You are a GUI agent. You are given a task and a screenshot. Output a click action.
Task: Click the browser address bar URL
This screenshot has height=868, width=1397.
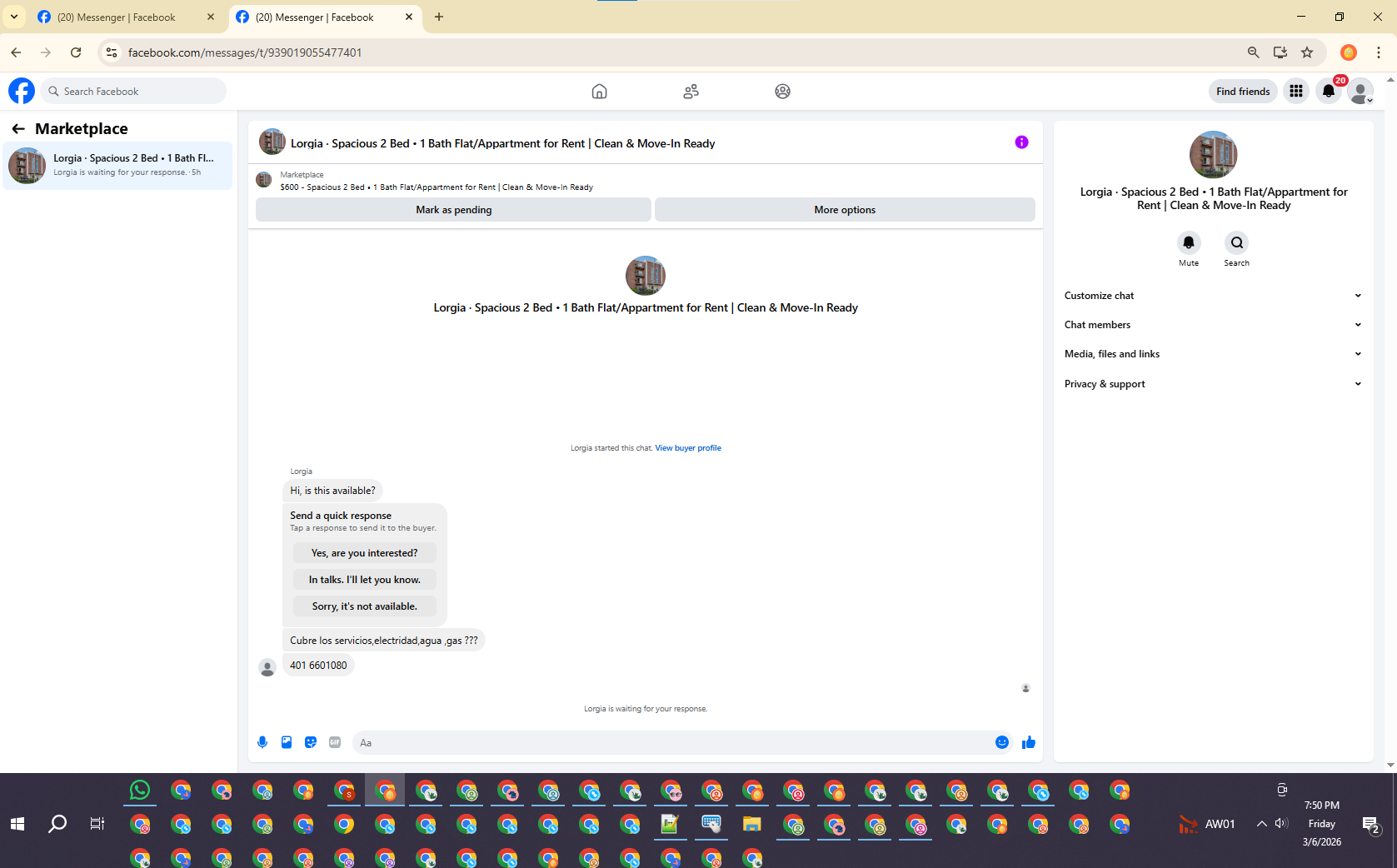click(x=245, y=52)
